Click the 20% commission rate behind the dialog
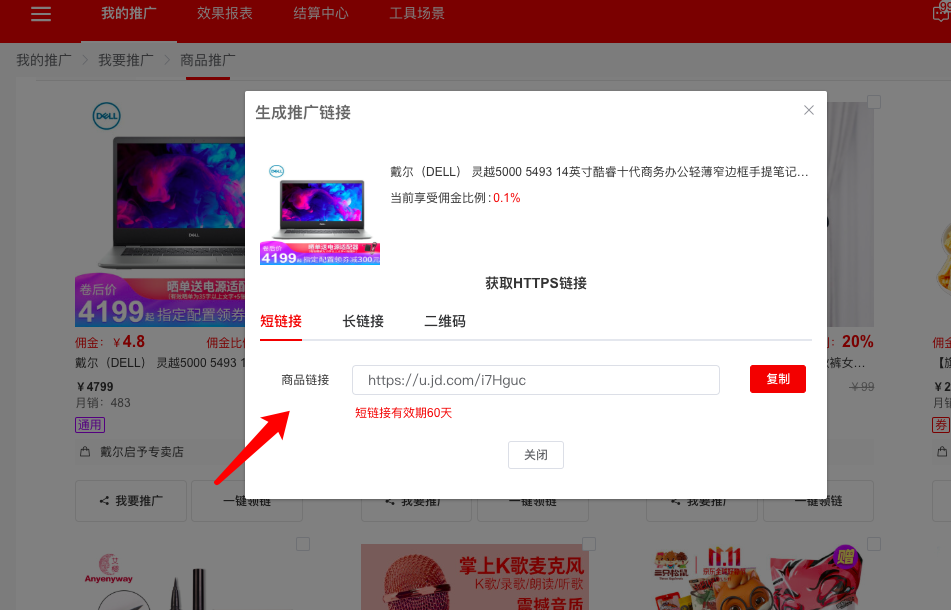The image size is (951, 610). coord(858,342)
